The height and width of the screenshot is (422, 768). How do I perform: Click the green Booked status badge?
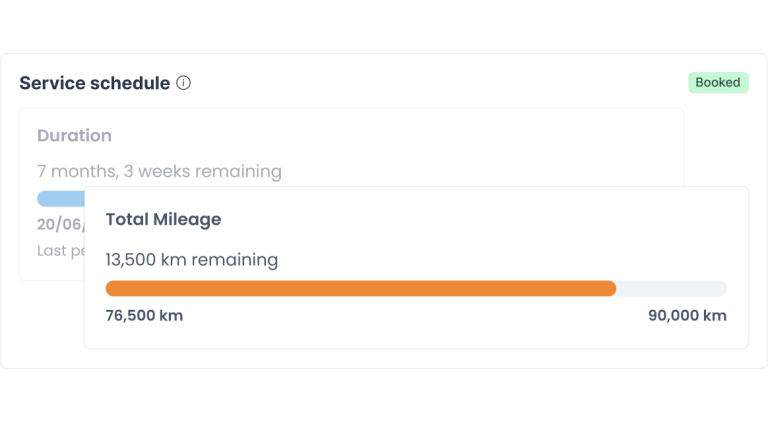(x=718, y=83)
